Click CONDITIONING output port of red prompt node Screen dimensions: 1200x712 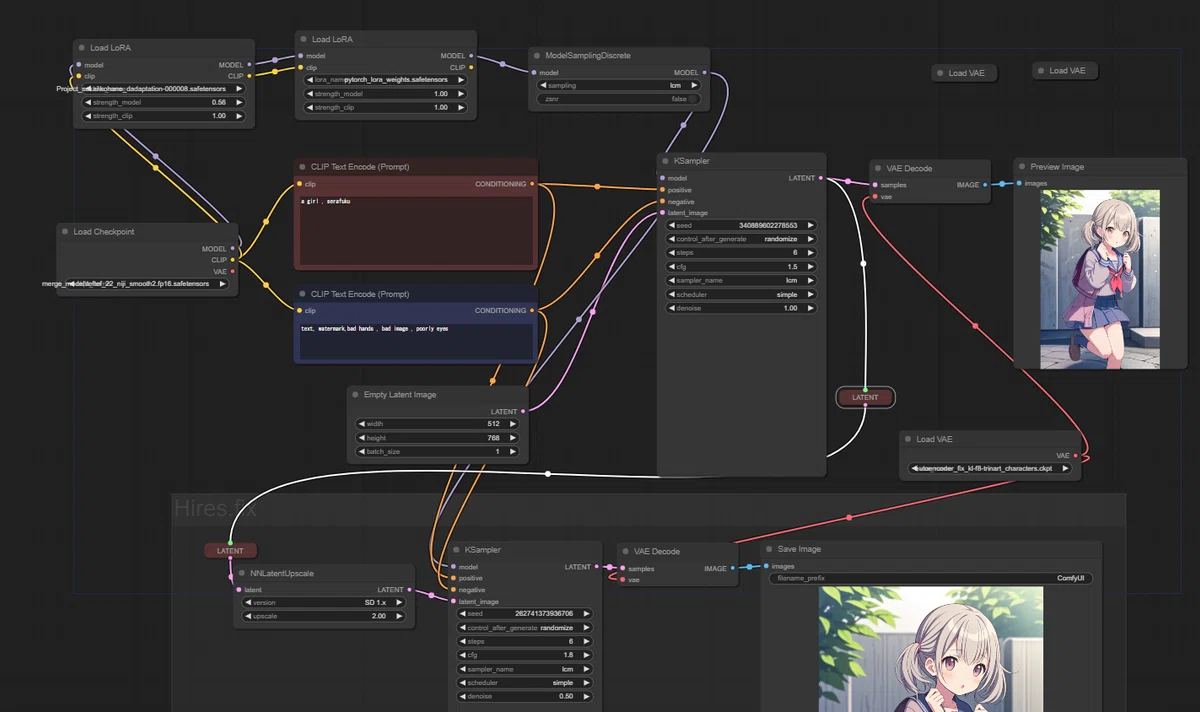pos(532,184)
